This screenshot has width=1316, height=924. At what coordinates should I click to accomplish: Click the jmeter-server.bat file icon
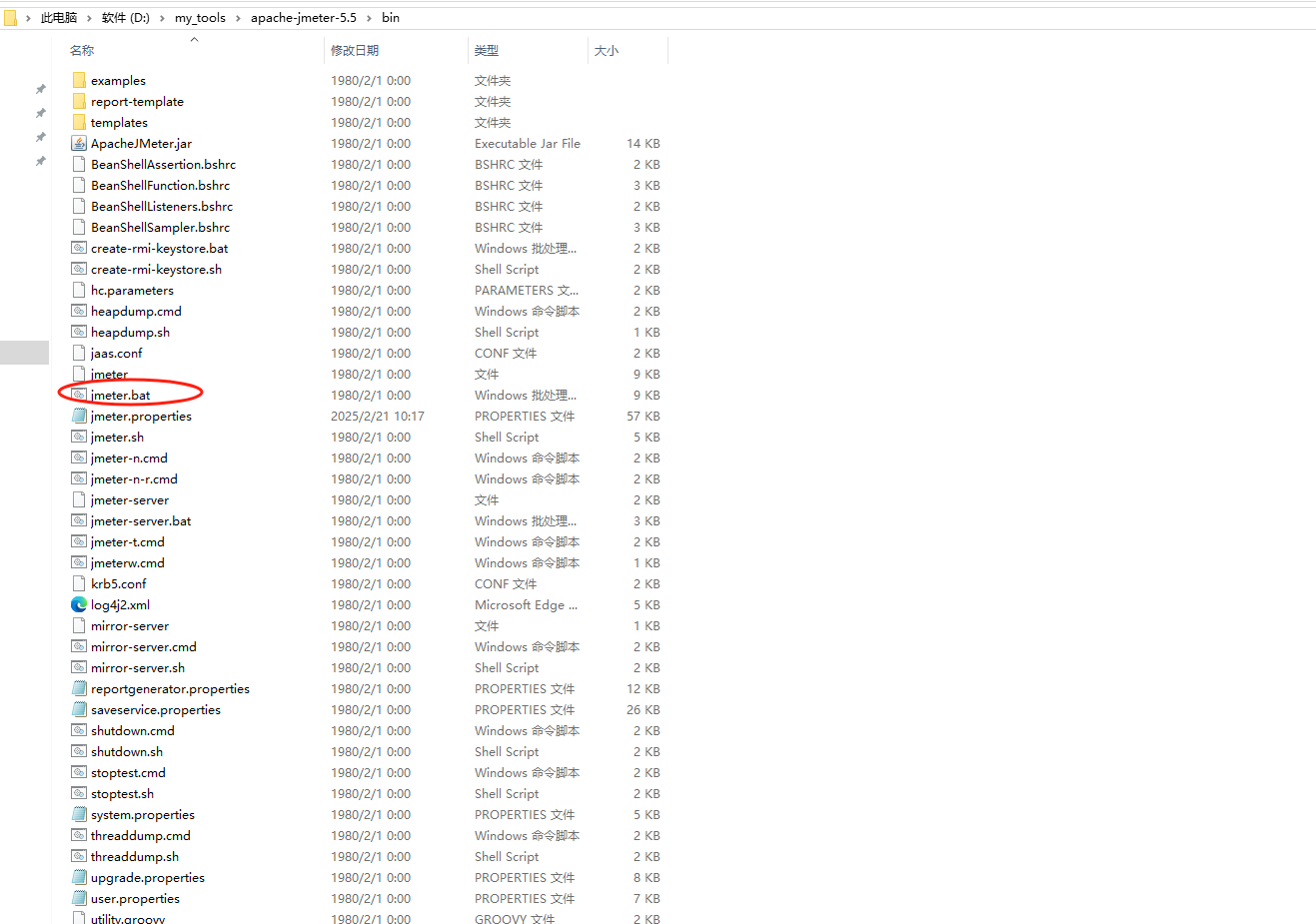[79, 520]
